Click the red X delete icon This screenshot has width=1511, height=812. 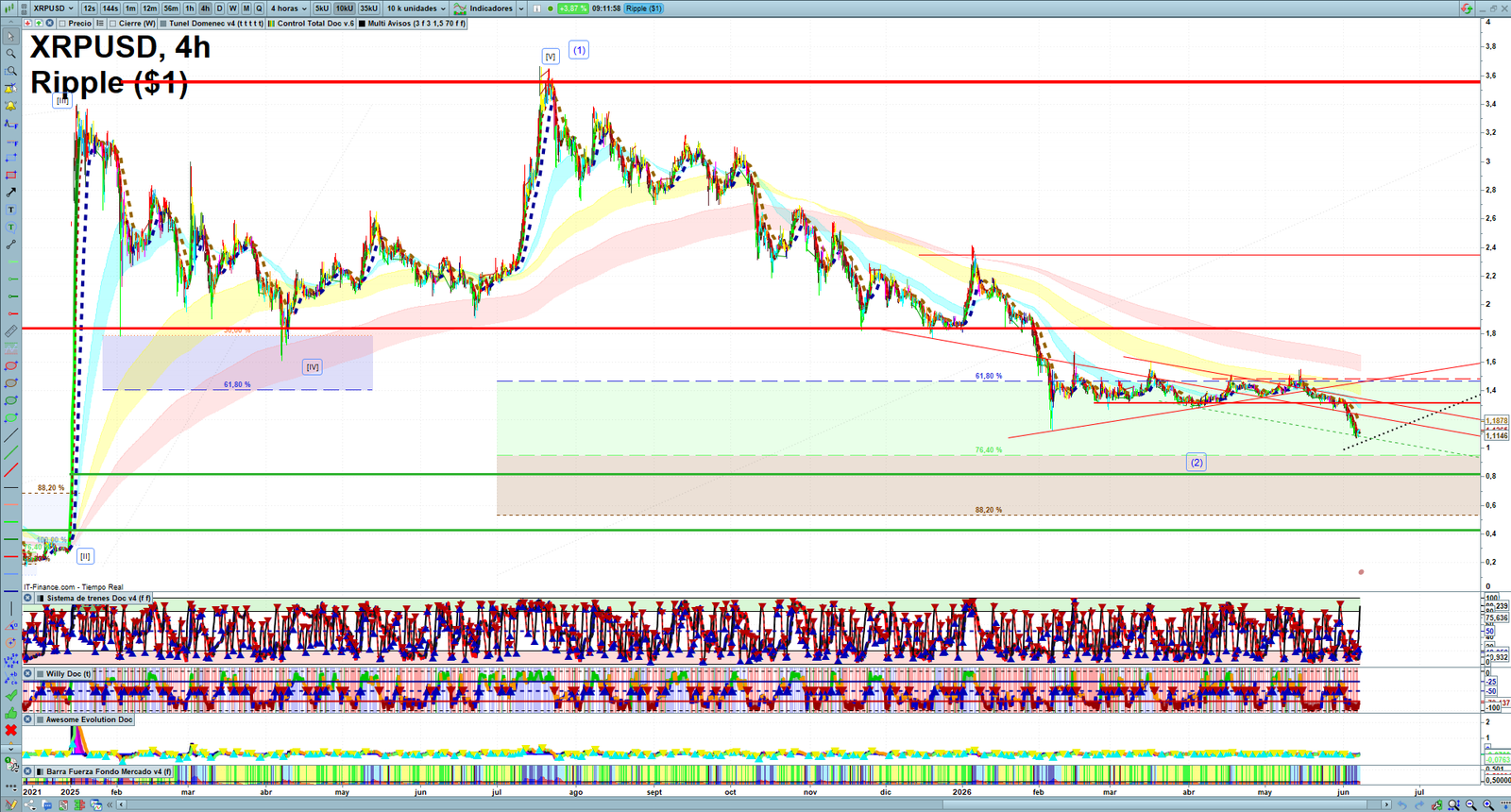tap(10, 731)
